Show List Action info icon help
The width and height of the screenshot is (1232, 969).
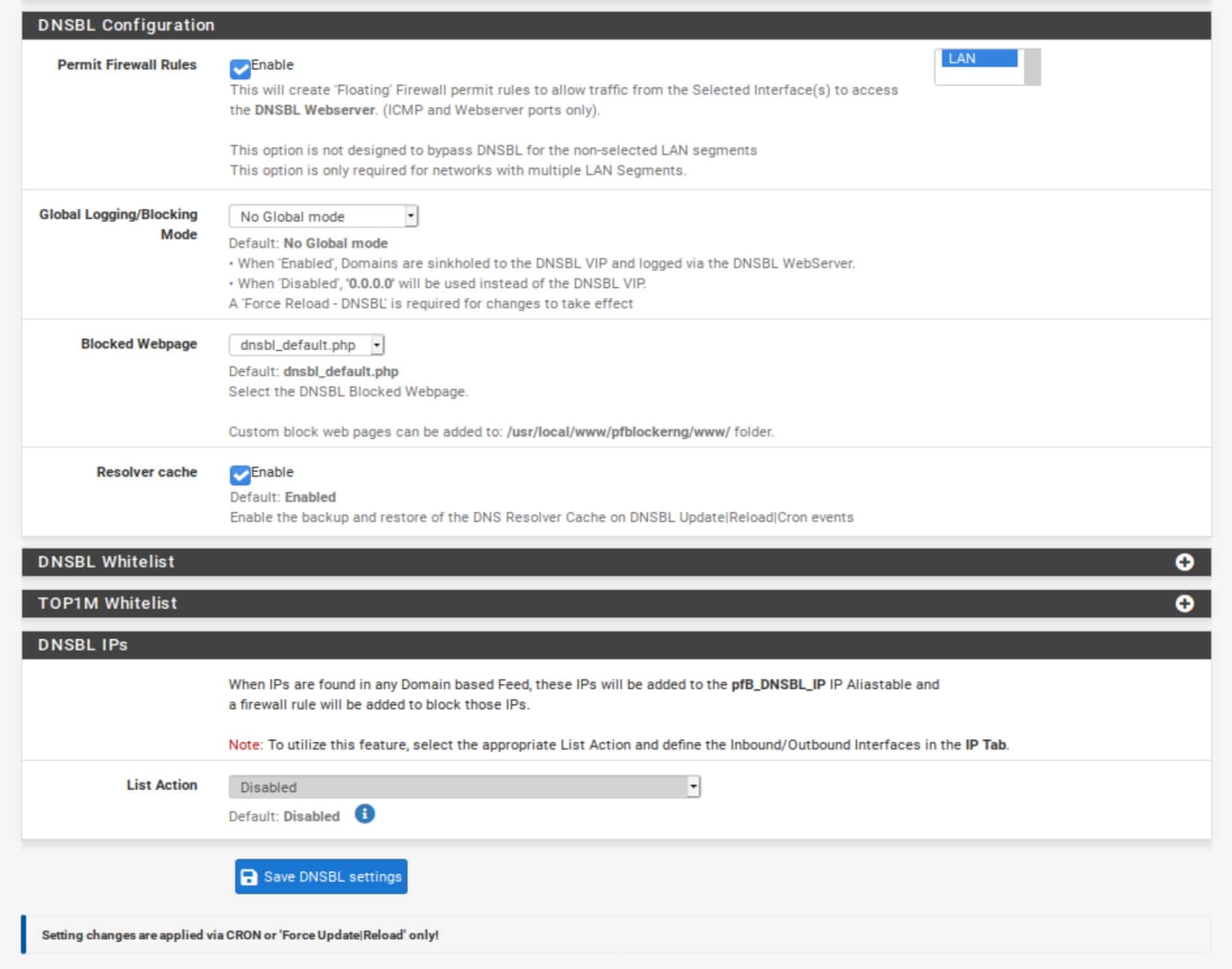[365, 814]
